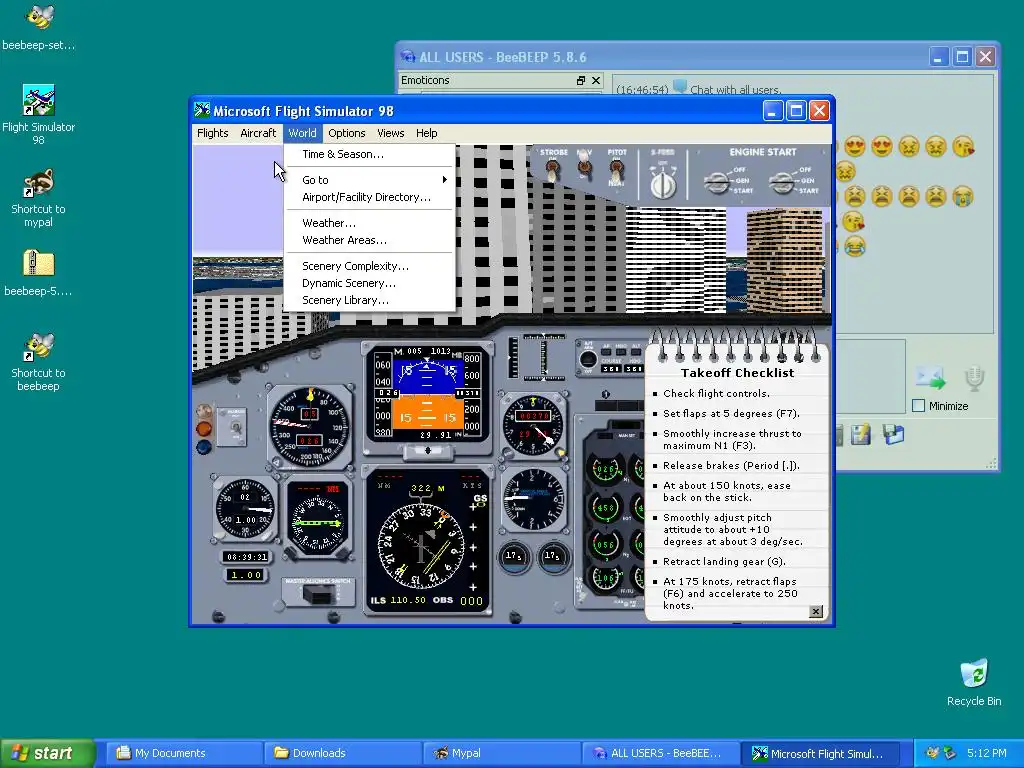Screen dimensions: 1024x768
Task: Click the save-chat floppy with pencil icon in BeeBEEP
Action: tap(861, 434)
